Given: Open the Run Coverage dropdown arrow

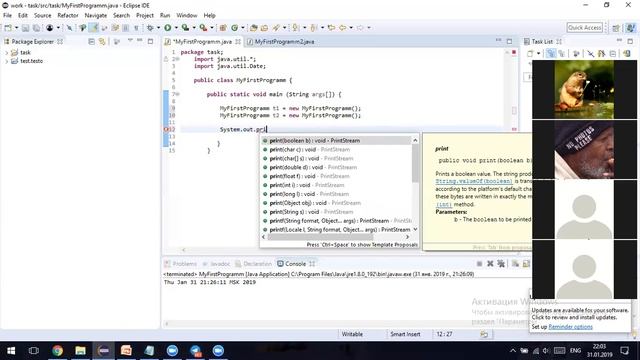Looking at the screenshot, I should click(x=194, y=28).
